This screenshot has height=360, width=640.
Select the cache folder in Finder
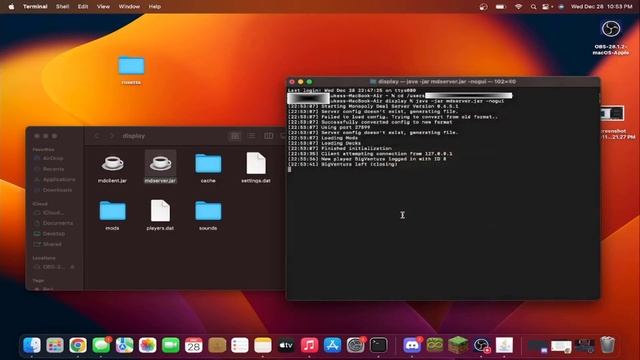pos(208,168)
